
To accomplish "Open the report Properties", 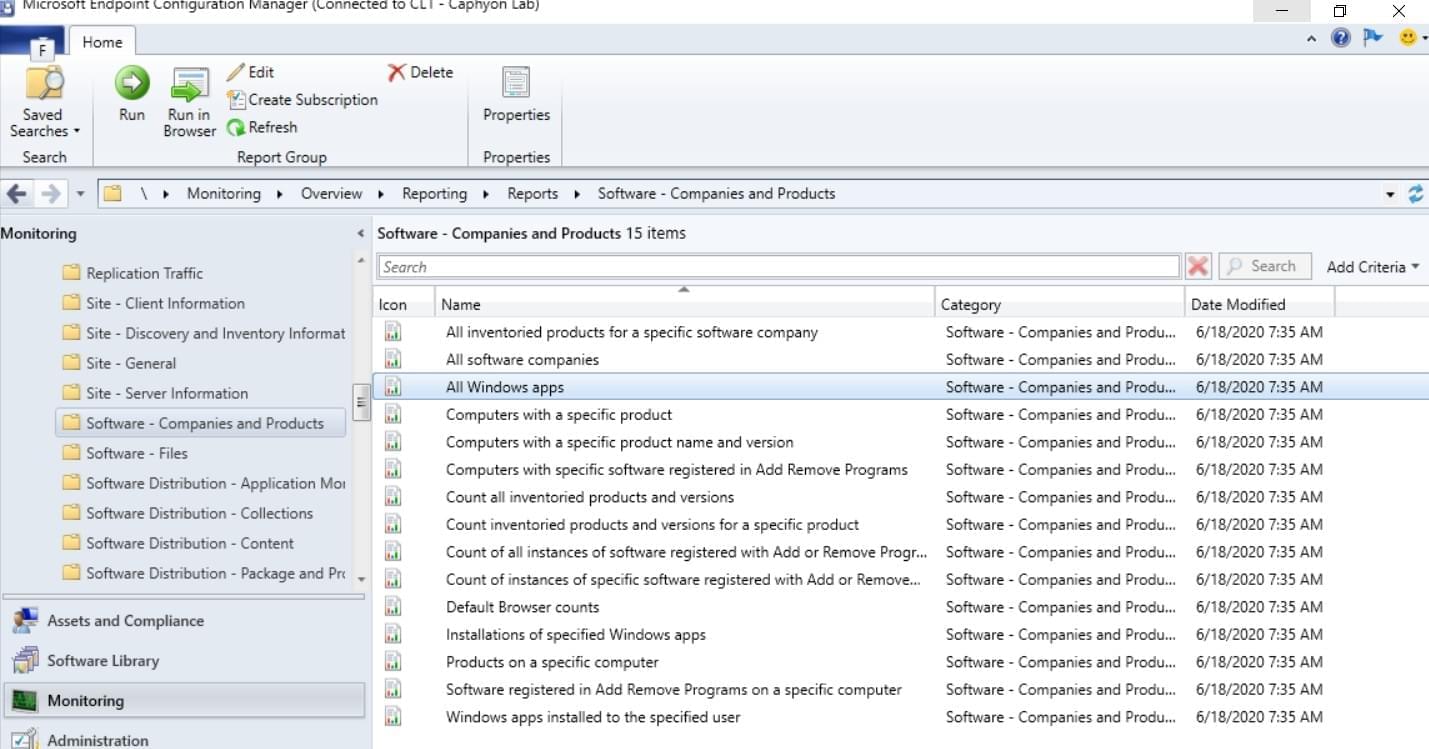I will pos(515,95).
